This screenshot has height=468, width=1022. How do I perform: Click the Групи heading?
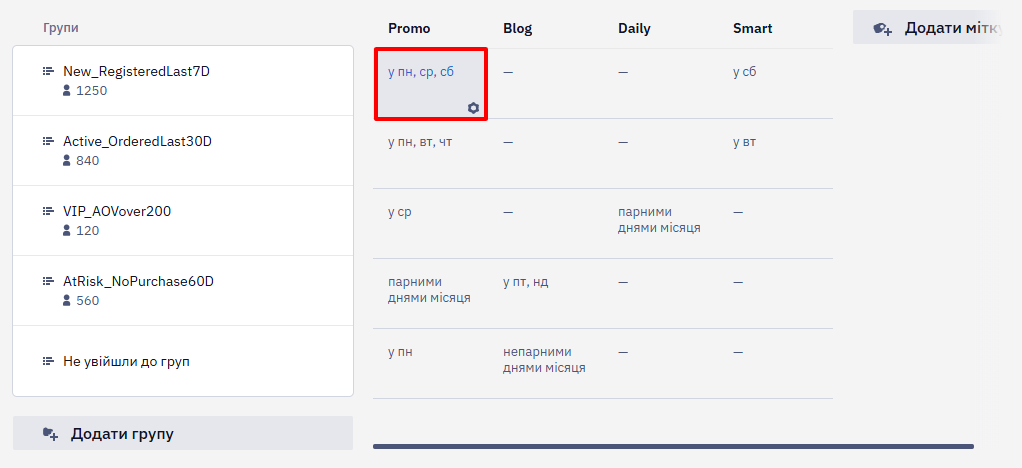tap(61, 28)
